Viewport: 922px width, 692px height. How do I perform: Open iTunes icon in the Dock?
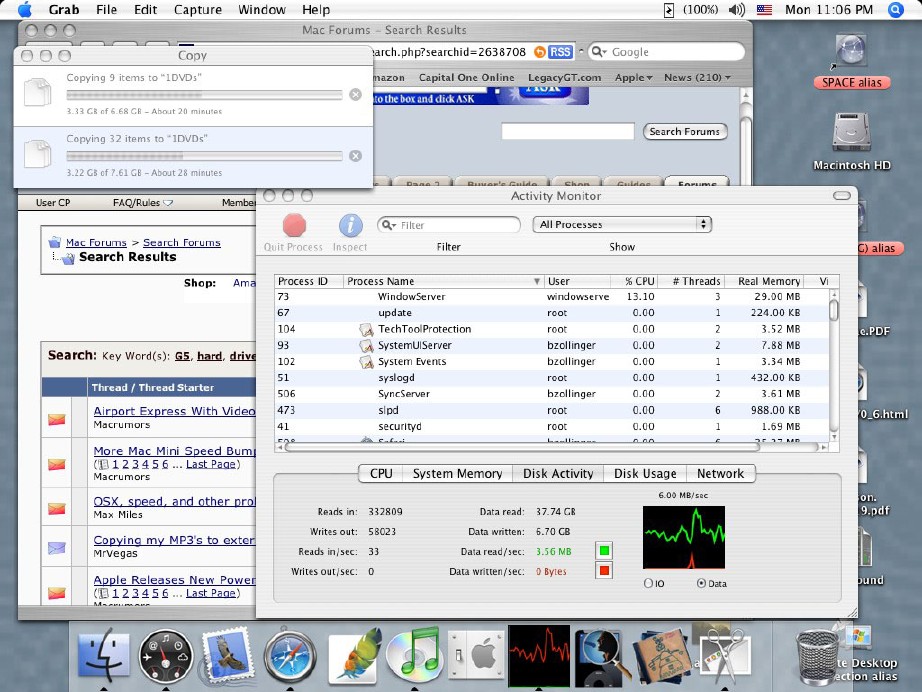pos(416,654)
